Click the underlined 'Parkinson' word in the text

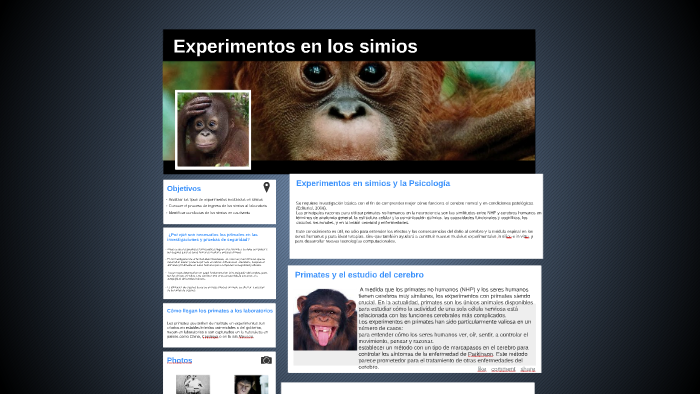480,354
